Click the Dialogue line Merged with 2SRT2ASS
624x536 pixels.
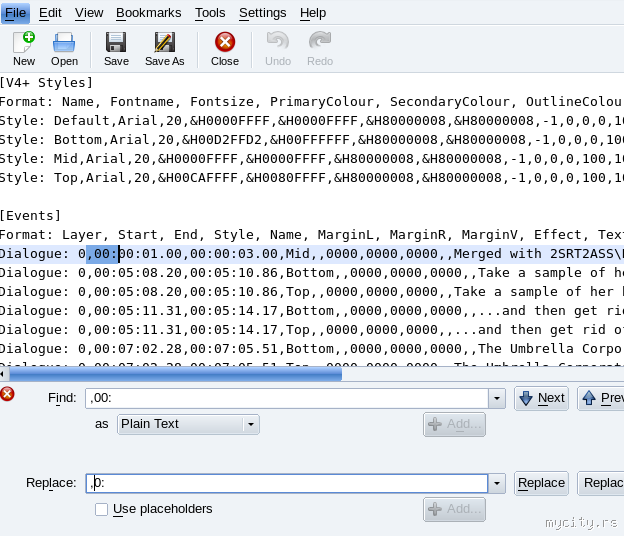tap(312, 254)
